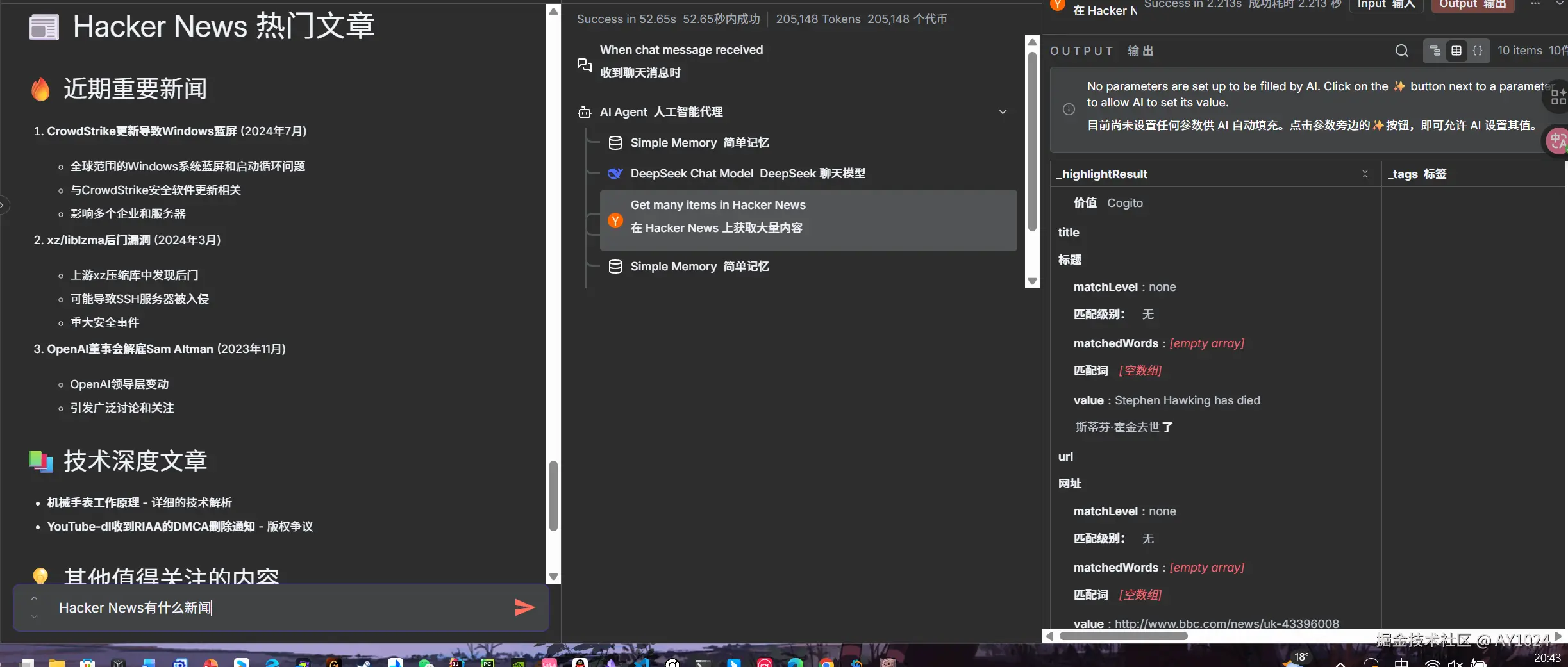1568x667 pixels.
Task: Click the 机械手表工作原理 bullet item
Action: 139,503
